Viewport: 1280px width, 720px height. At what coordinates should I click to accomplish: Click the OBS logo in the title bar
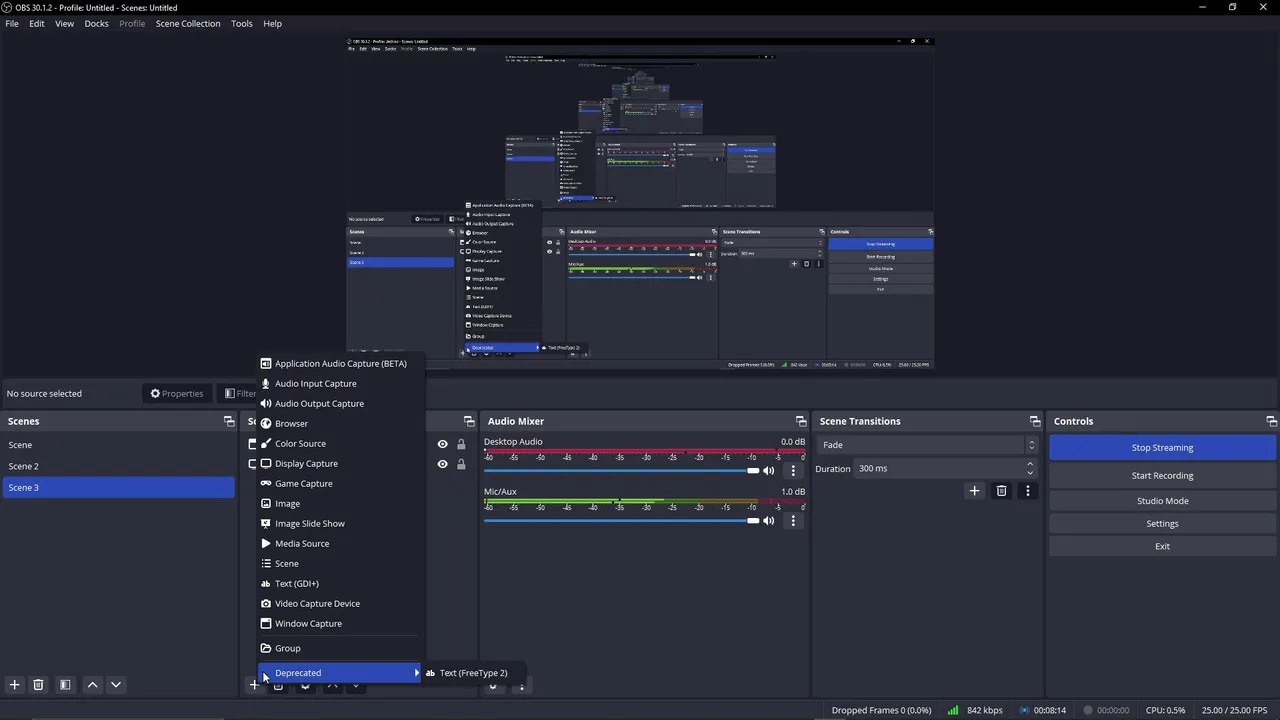tap(7, 7)
